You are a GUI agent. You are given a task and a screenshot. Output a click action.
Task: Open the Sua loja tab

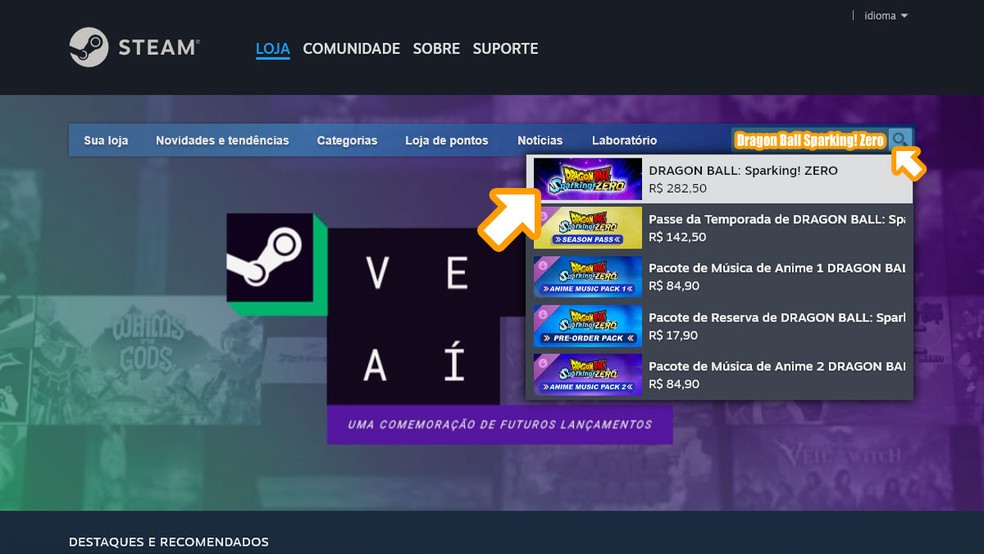tap(106, 141)
